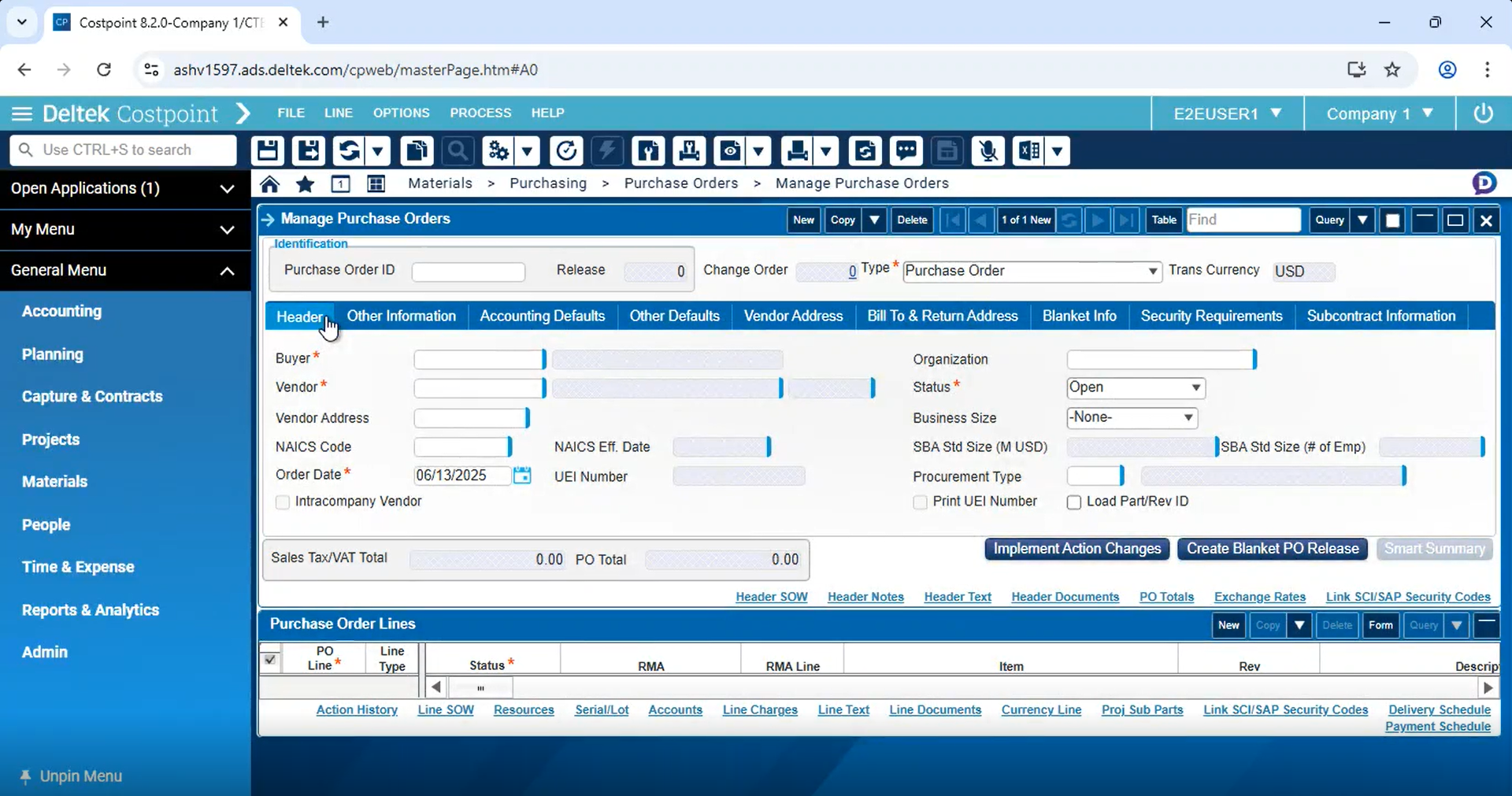
Task: Click the Favorites star icon
Action: [305, 183]
